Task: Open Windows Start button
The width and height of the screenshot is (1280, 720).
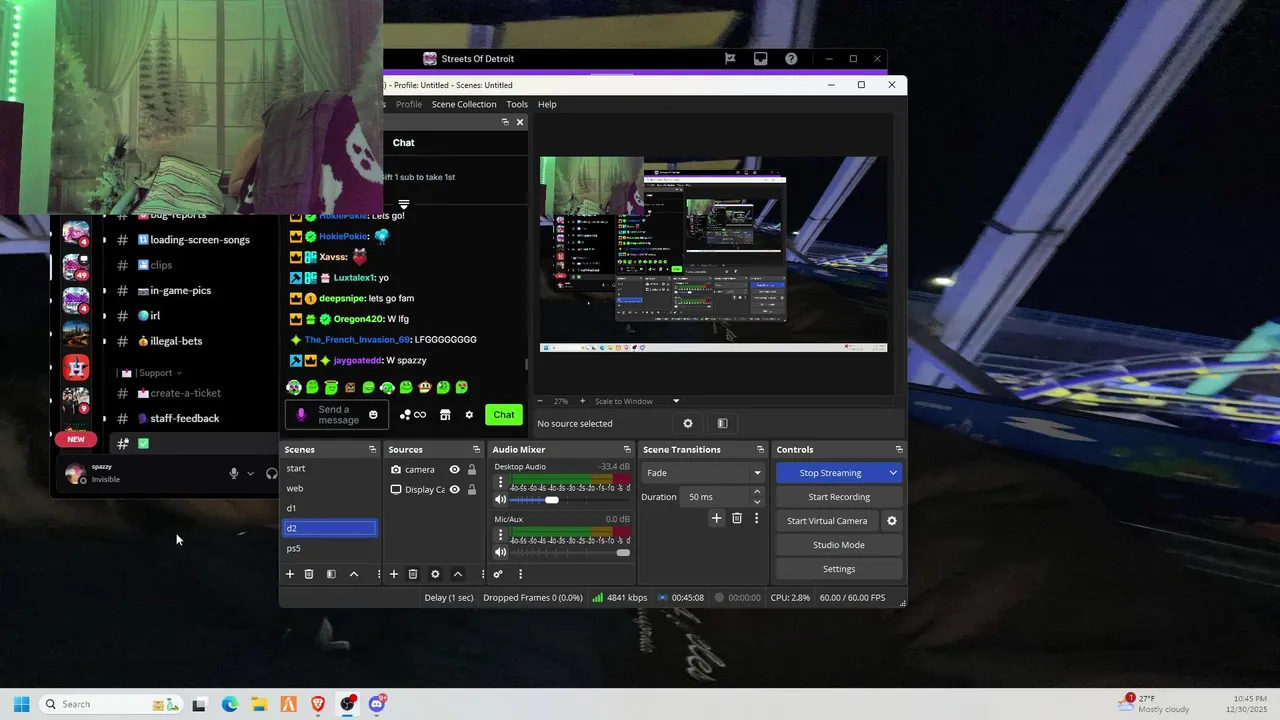Action: tap(21, 704)
